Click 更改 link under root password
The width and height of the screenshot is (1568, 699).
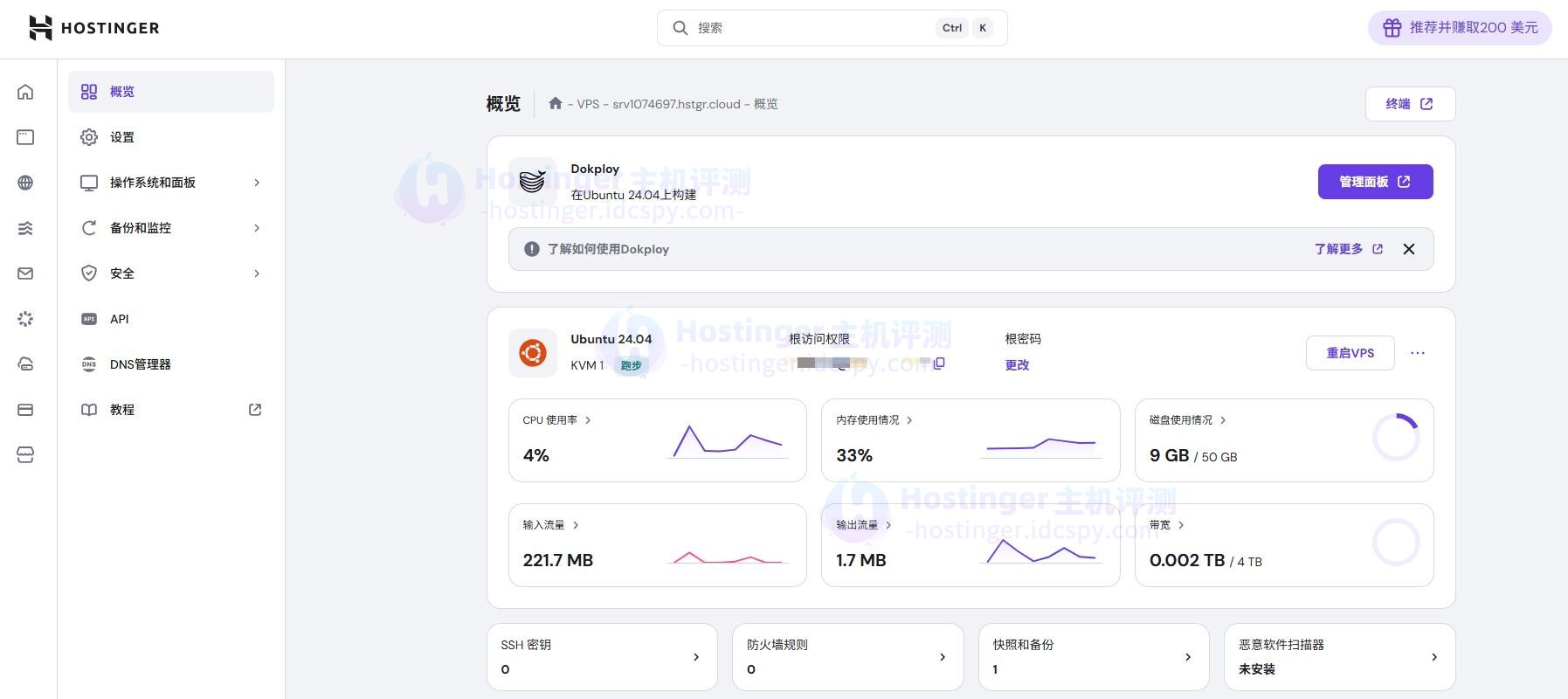click(1017, 365)
